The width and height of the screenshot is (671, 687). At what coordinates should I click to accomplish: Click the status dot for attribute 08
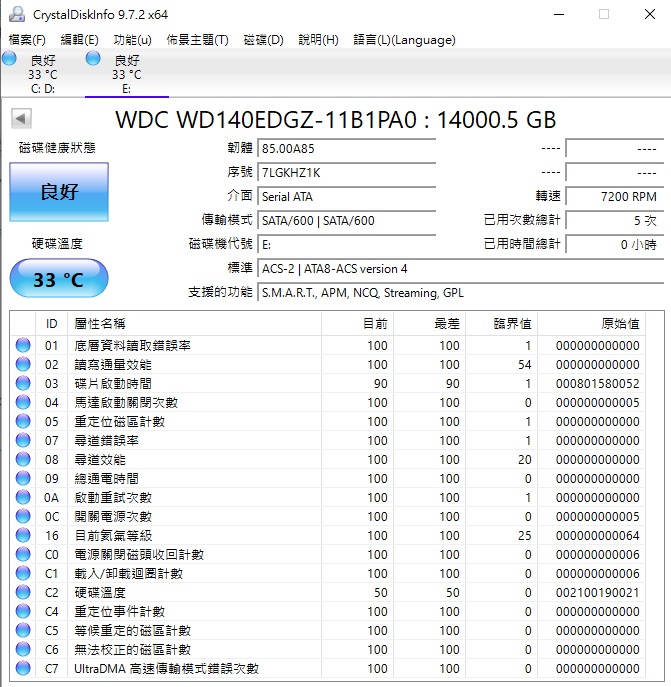(x=23, y=459)
